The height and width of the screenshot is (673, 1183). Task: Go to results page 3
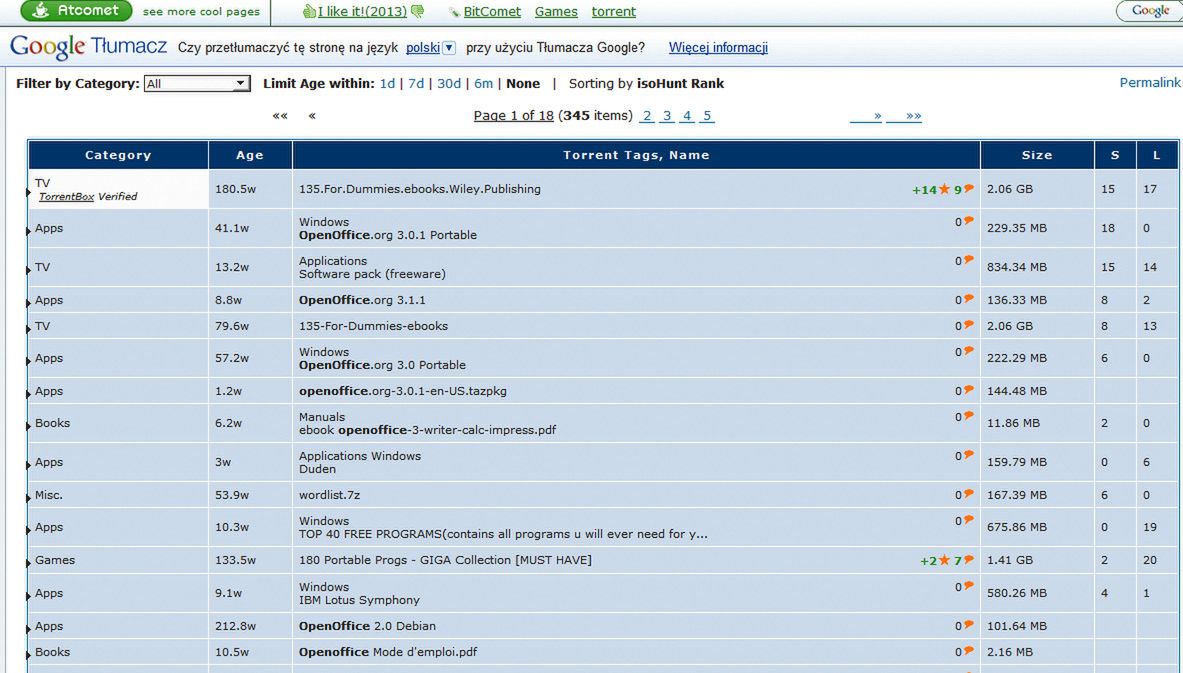coord(667,115)
